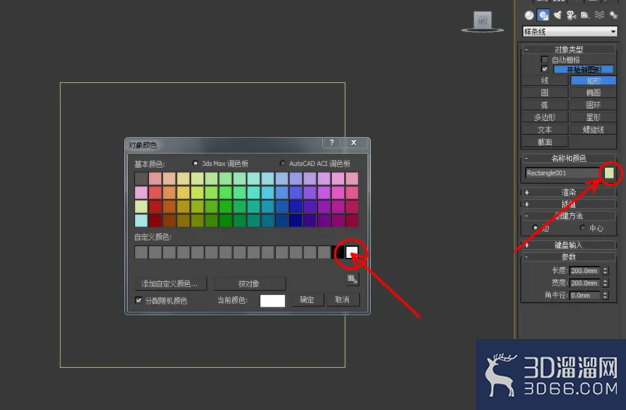Close the 对象颜色 dialog with X
Screen dimensions: 626x410
(354, 143)
